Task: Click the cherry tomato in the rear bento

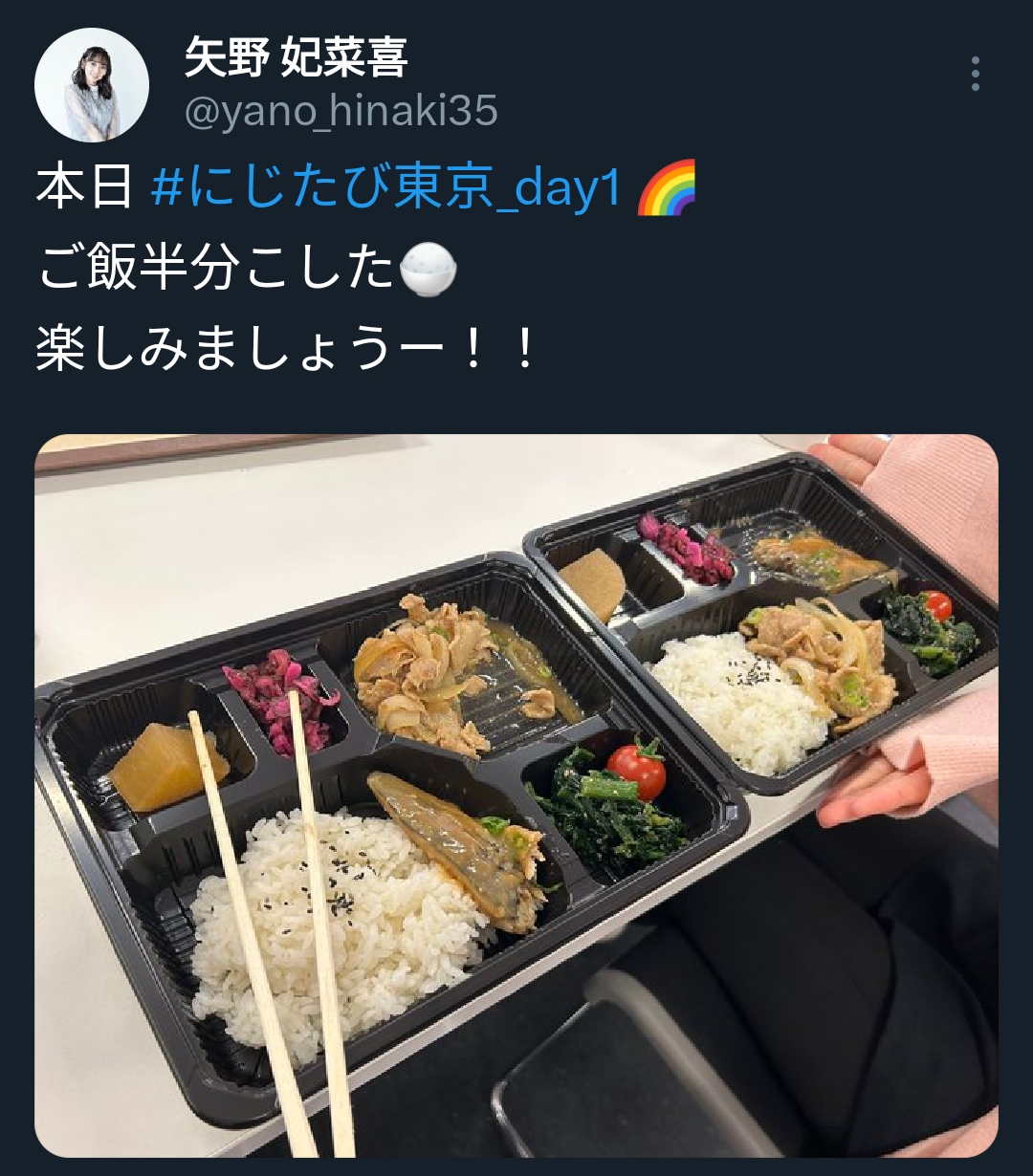Action: pyautogui.click(x=938, y=605)
